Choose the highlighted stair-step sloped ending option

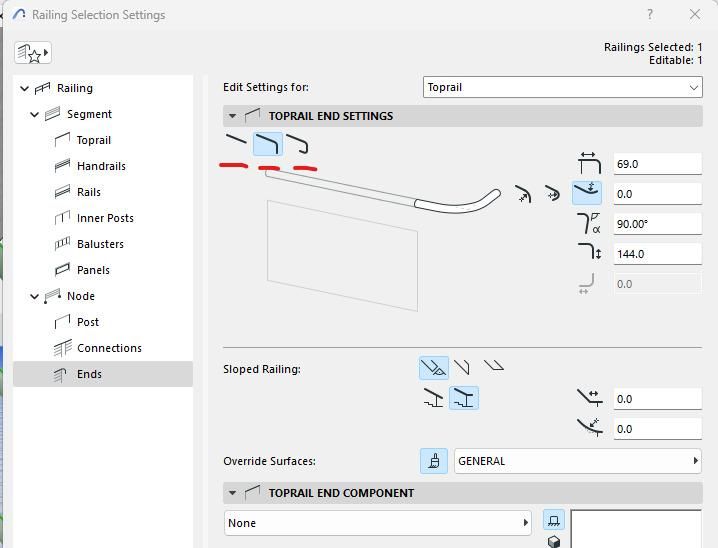coord(464,397)
